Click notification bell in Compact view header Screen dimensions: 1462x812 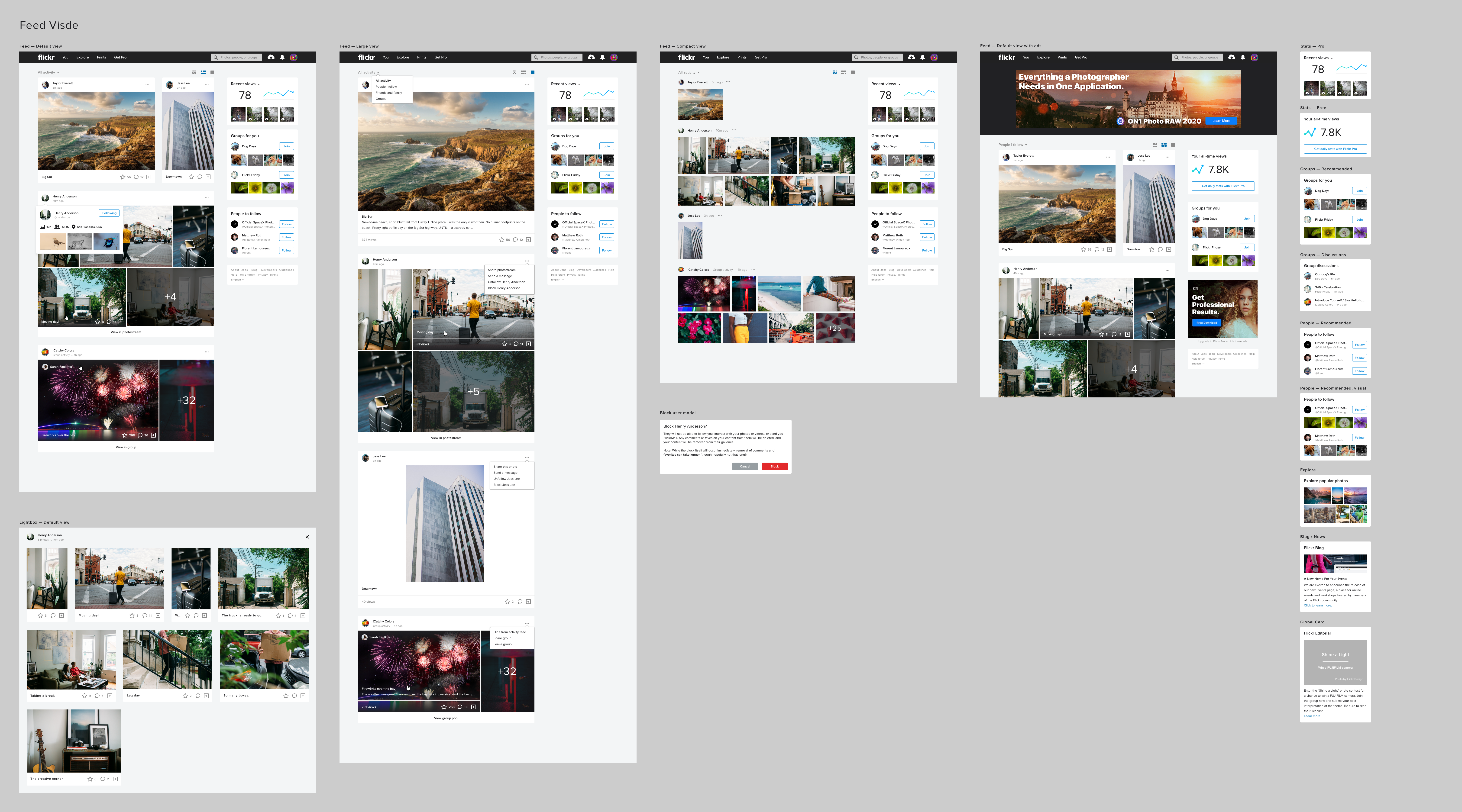tap(923, 57)
